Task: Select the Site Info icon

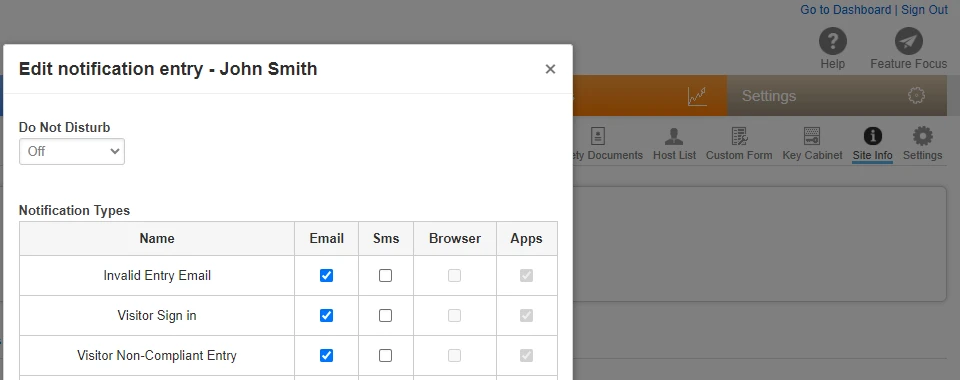Action: (872, 136)
